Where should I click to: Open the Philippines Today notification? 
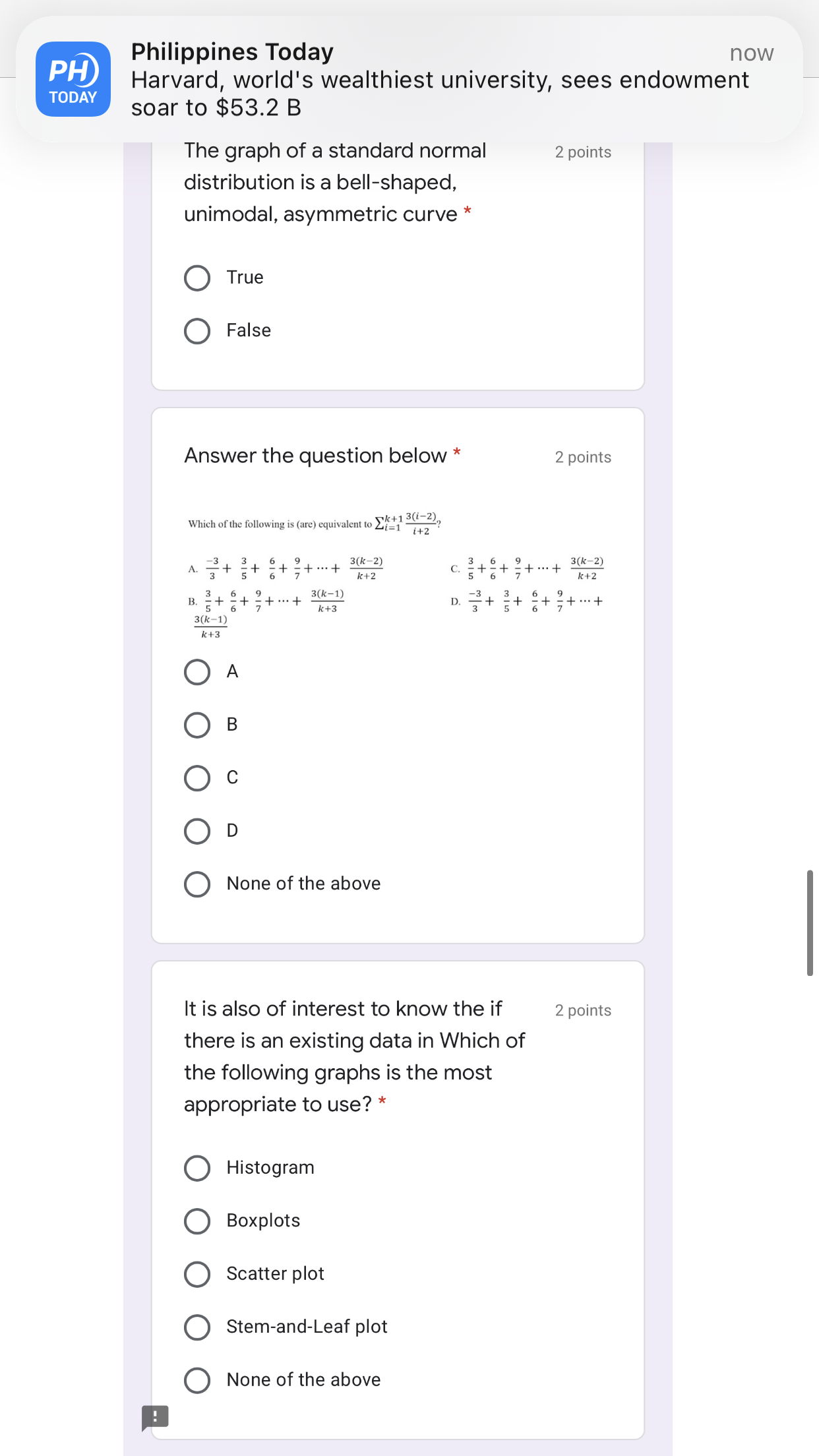coord(409,79)
